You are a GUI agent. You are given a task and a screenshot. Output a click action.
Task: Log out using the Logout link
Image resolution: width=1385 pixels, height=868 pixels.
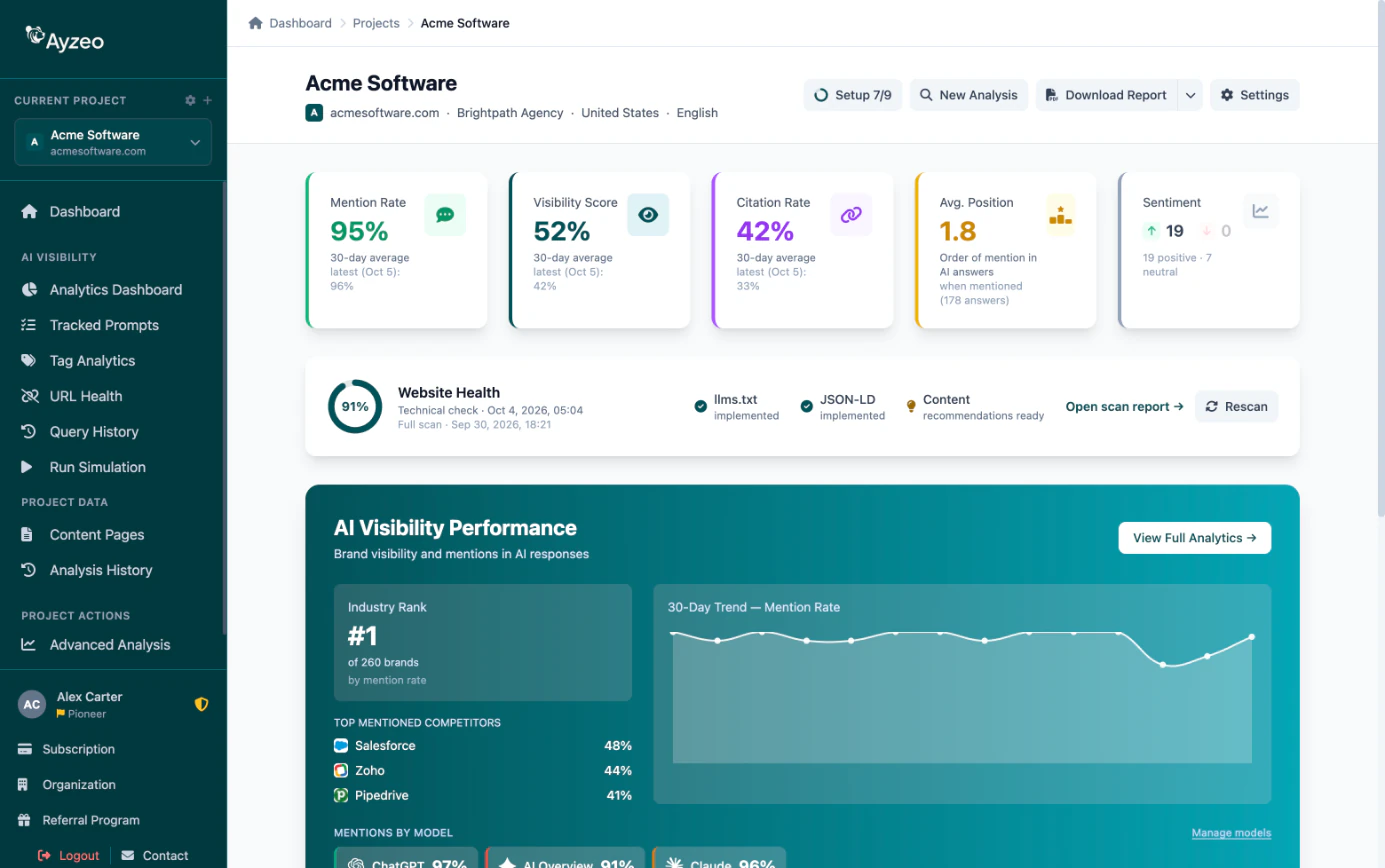click(69, 855)
